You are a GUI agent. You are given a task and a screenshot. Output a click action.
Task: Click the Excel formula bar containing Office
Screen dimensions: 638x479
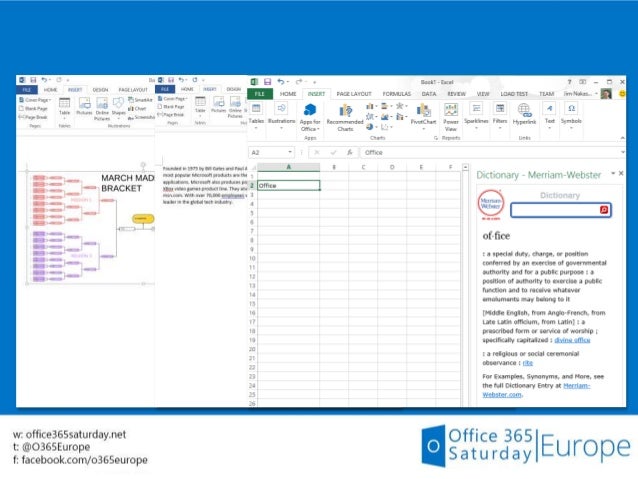click(x=491, y=152)
